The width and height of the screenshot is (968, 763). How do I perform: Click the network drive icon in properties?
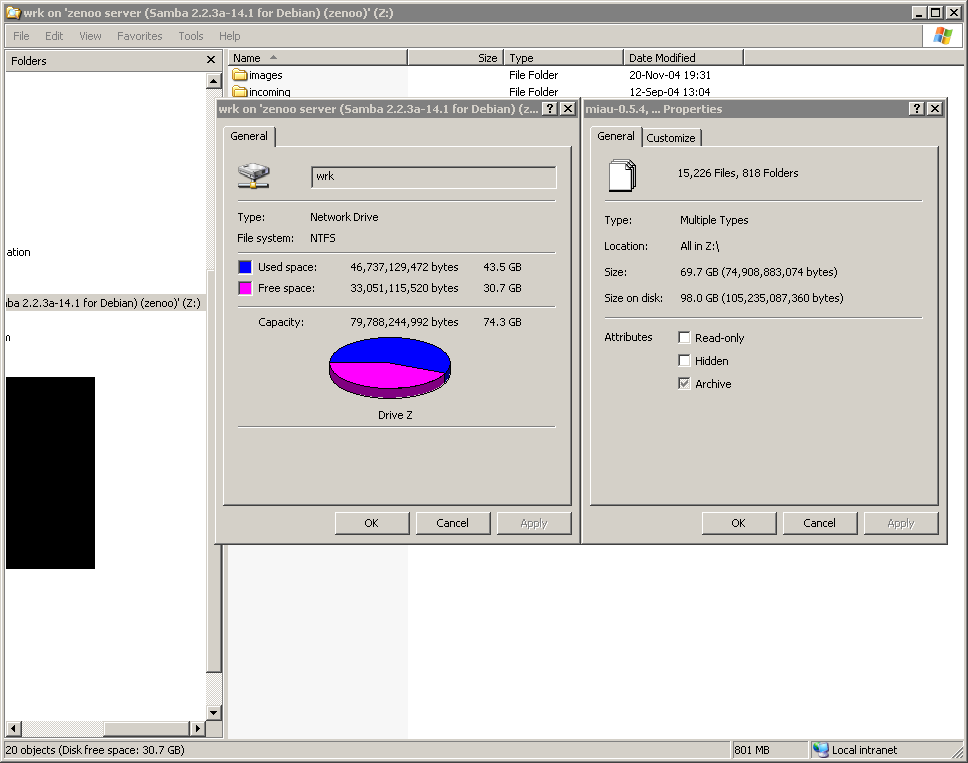tap(253, 177)
